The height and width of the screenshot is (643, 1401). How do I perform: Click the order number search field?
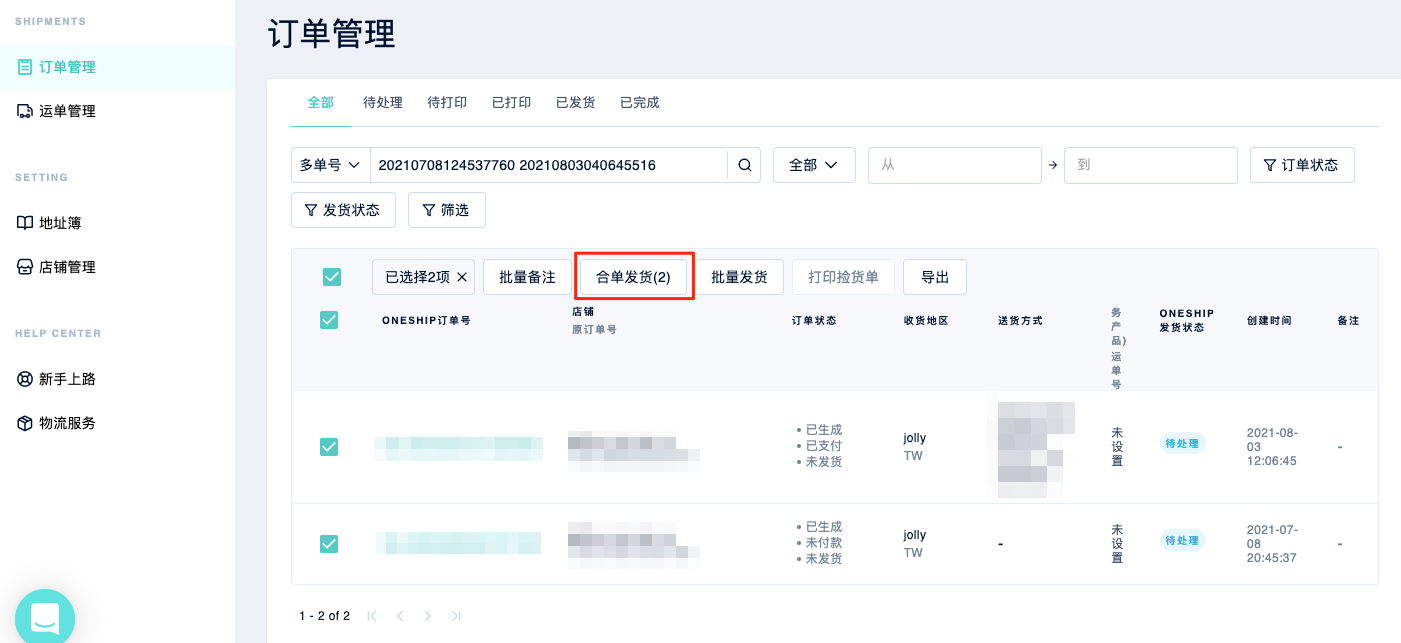click(x=549, y=165)
